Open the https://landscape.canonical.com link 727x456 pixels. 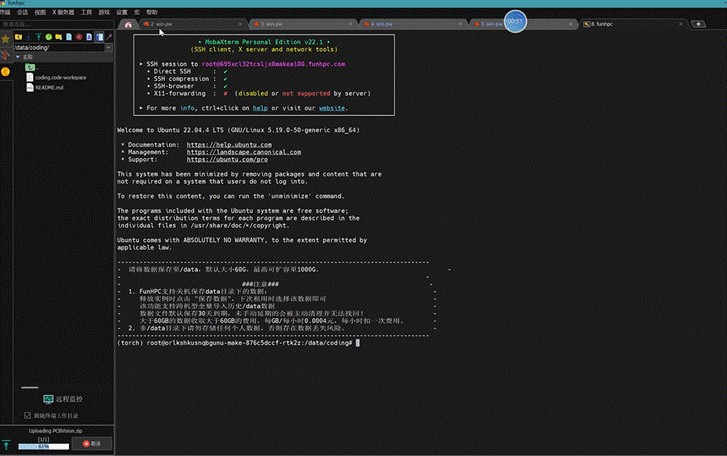(x=244, y=152)
